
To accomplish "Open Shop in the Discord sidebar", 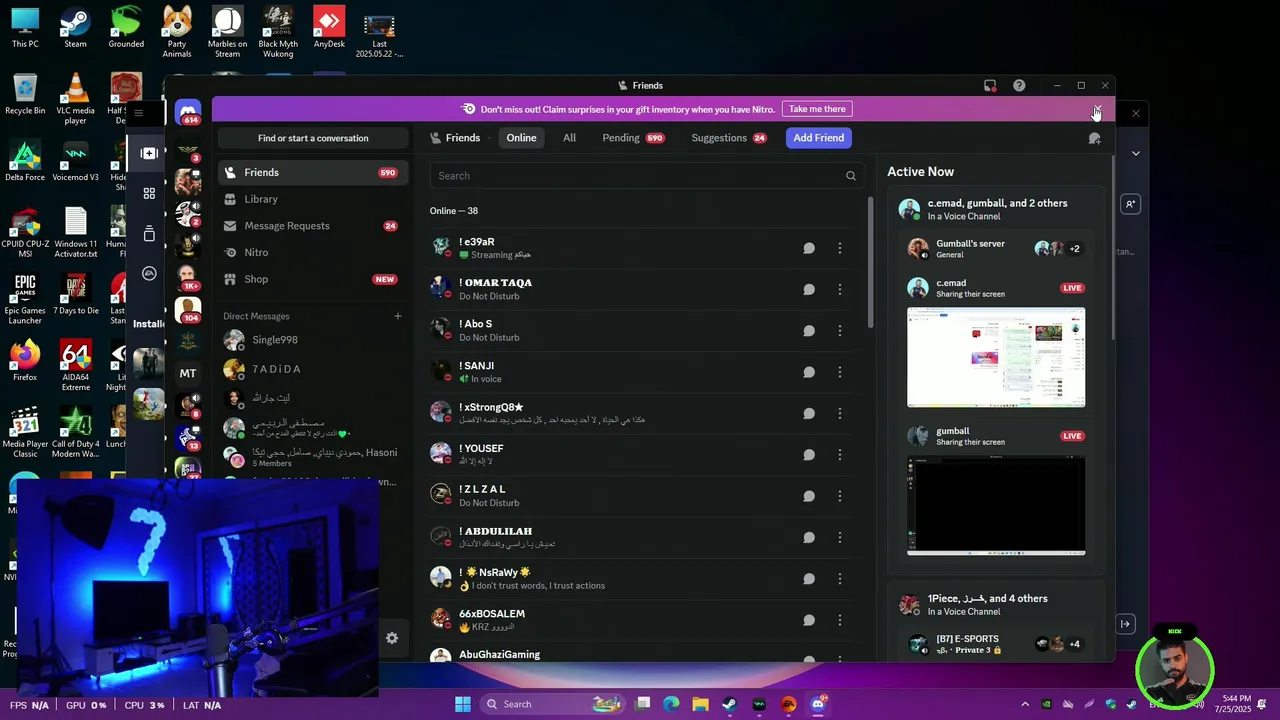I will 313,279.
